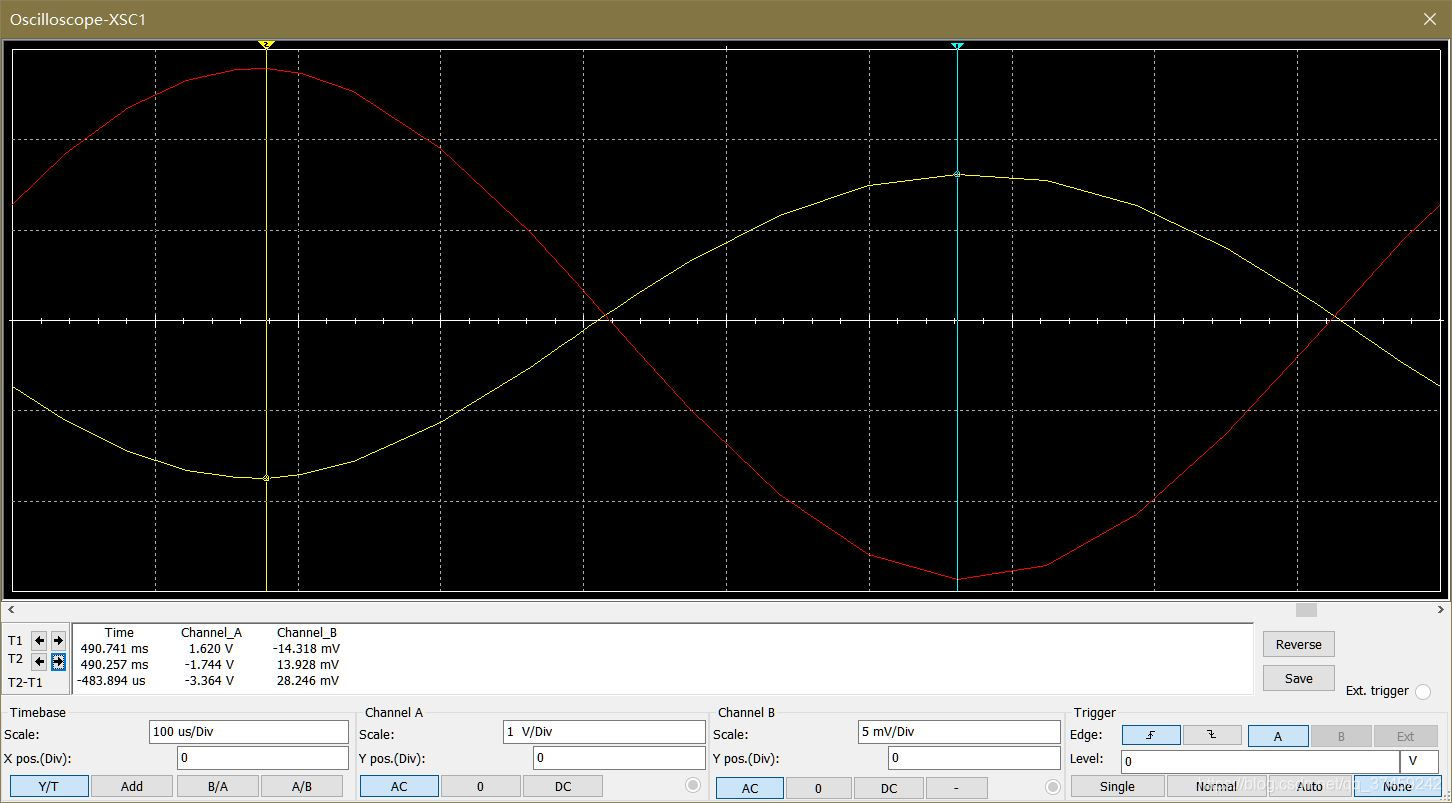1452x803 pixels.
Task: Move T1 cursor right with arrow
Action: point(58,640)
